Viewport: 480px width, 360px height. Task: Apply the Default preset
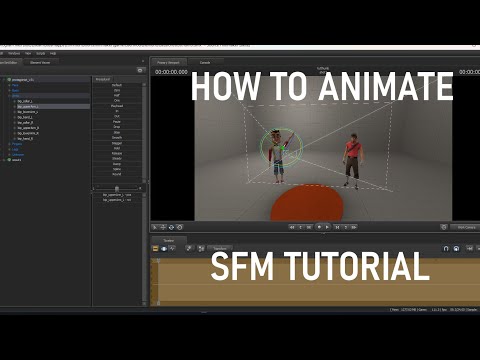(117, 85)
